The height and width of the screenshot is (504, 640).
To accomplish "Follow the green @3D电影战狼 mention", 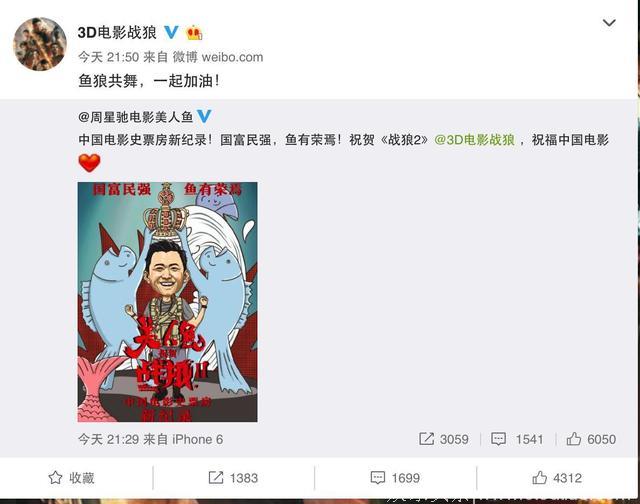I will [474, 140].
